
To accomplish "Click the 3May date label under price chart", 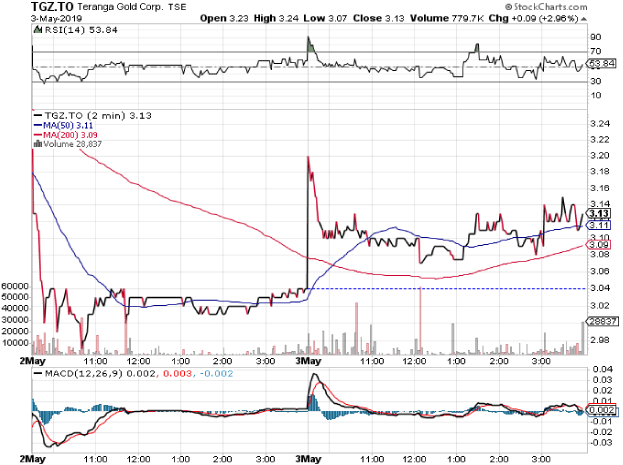I will click(309, 360).
